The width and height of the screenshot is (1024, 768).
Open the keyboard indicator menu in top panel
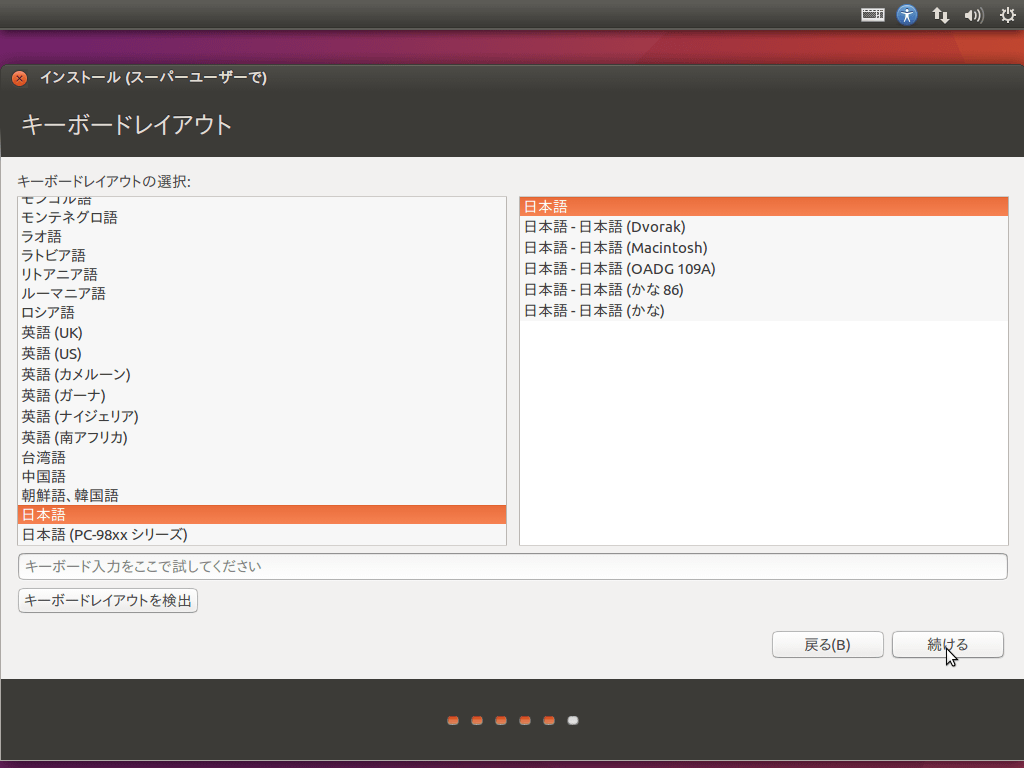pyautogui.click(x=871, y=15)
